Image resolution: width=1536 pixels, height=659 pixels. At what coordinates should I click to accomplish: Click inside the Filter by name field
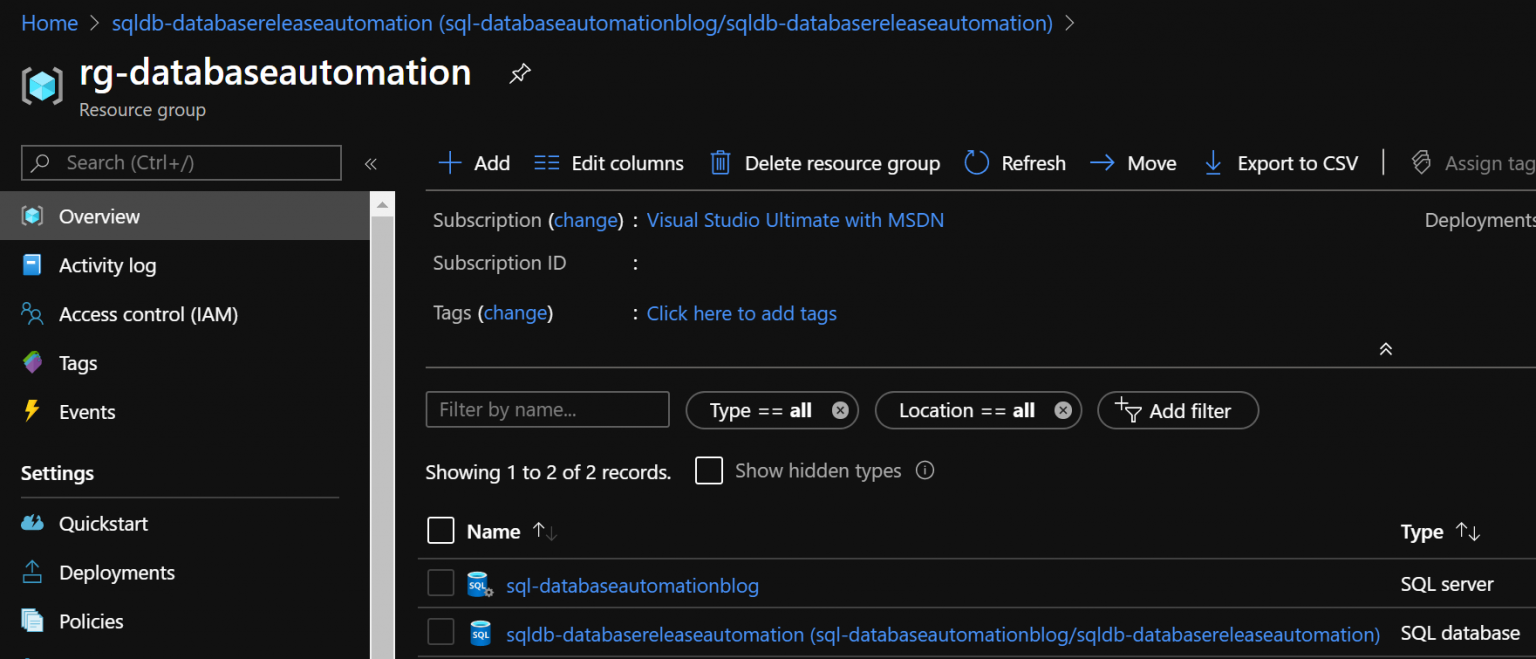pyautogui.click(x=547, y=410)
